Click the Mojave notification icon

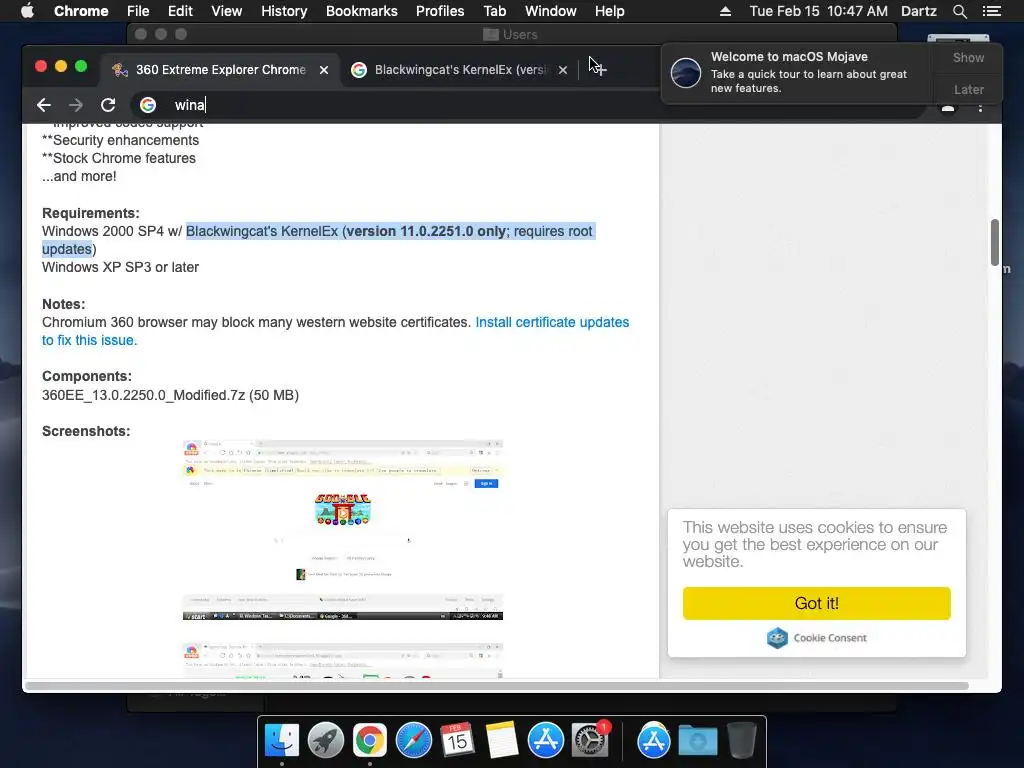686,72
